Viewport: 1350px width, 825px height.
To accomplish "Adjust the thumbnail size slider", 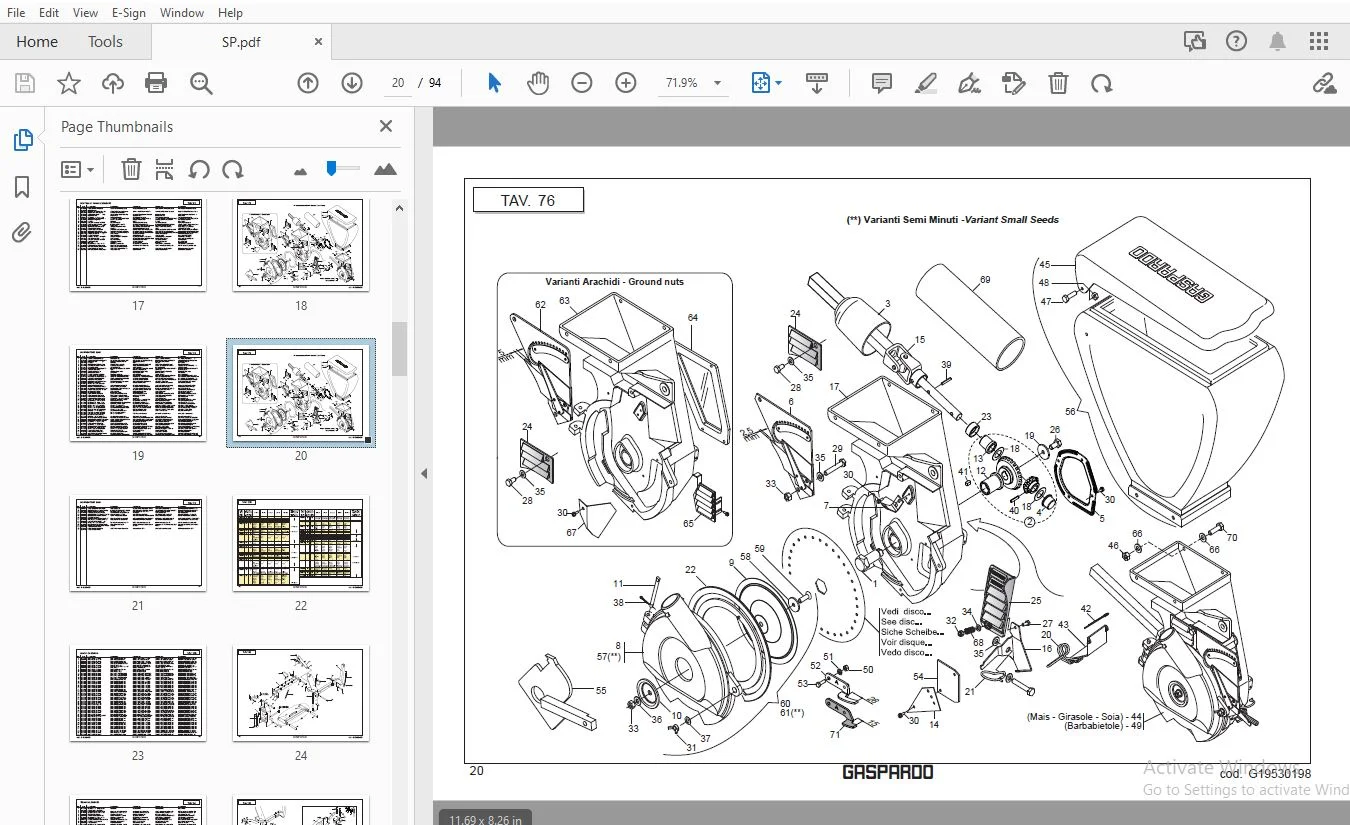I will 330,168.
